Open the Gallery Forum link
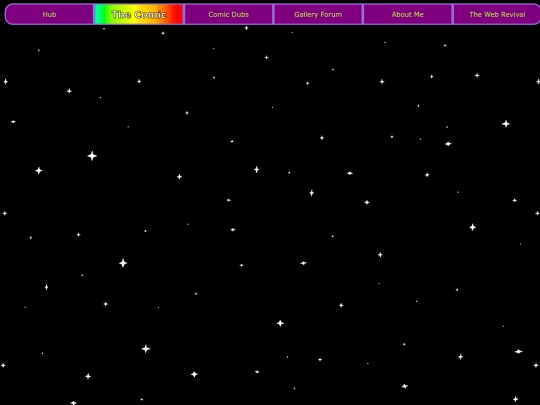The width and height of the screenshot is (540, 405). pyautogui.click(x=318, y=14)
